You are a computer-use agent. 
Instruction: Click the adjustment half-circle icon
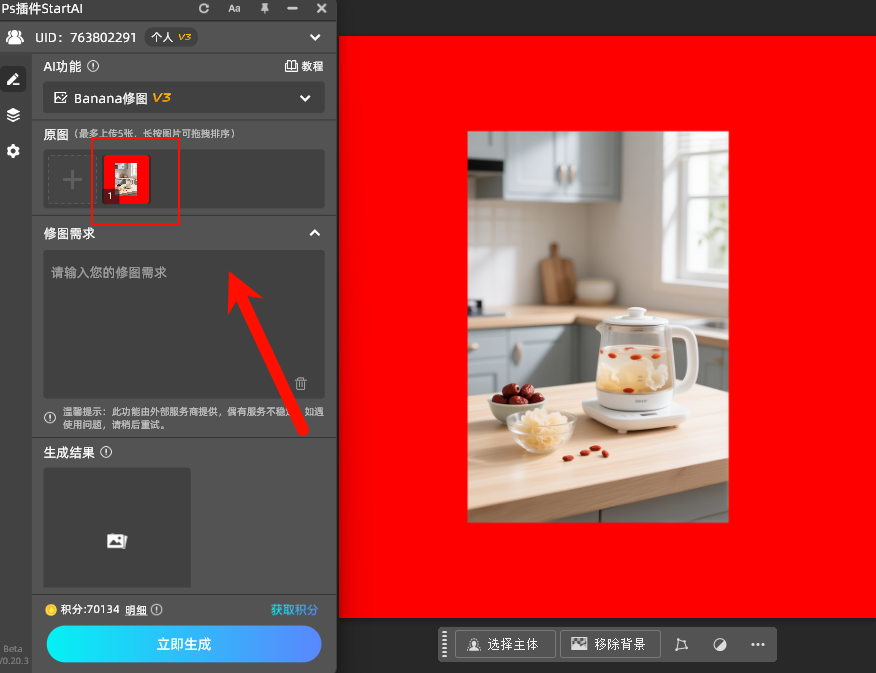[x=720, y=645]
